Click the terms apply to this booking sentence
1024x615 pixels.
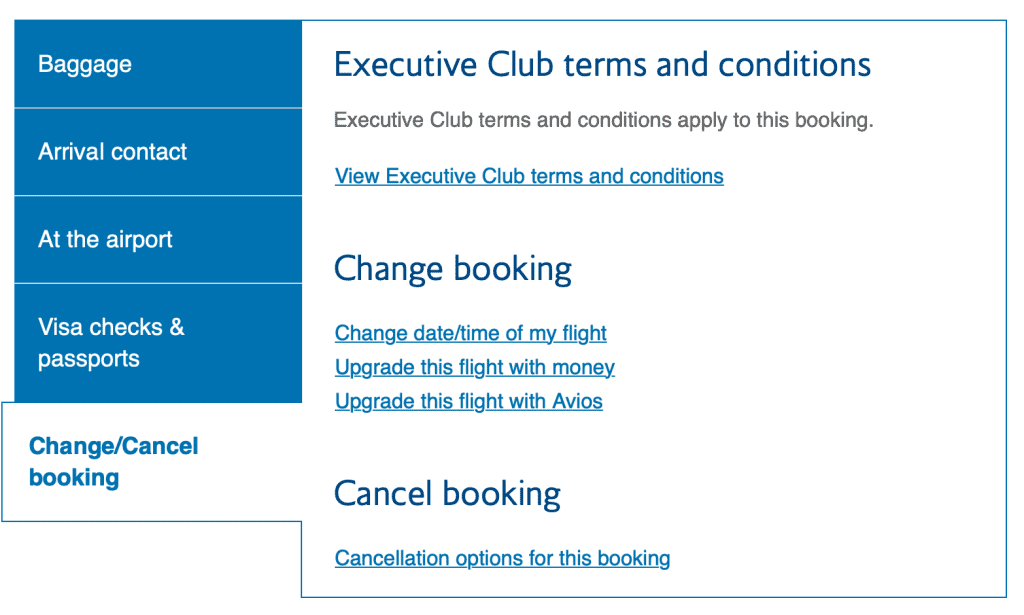[603, 120]
